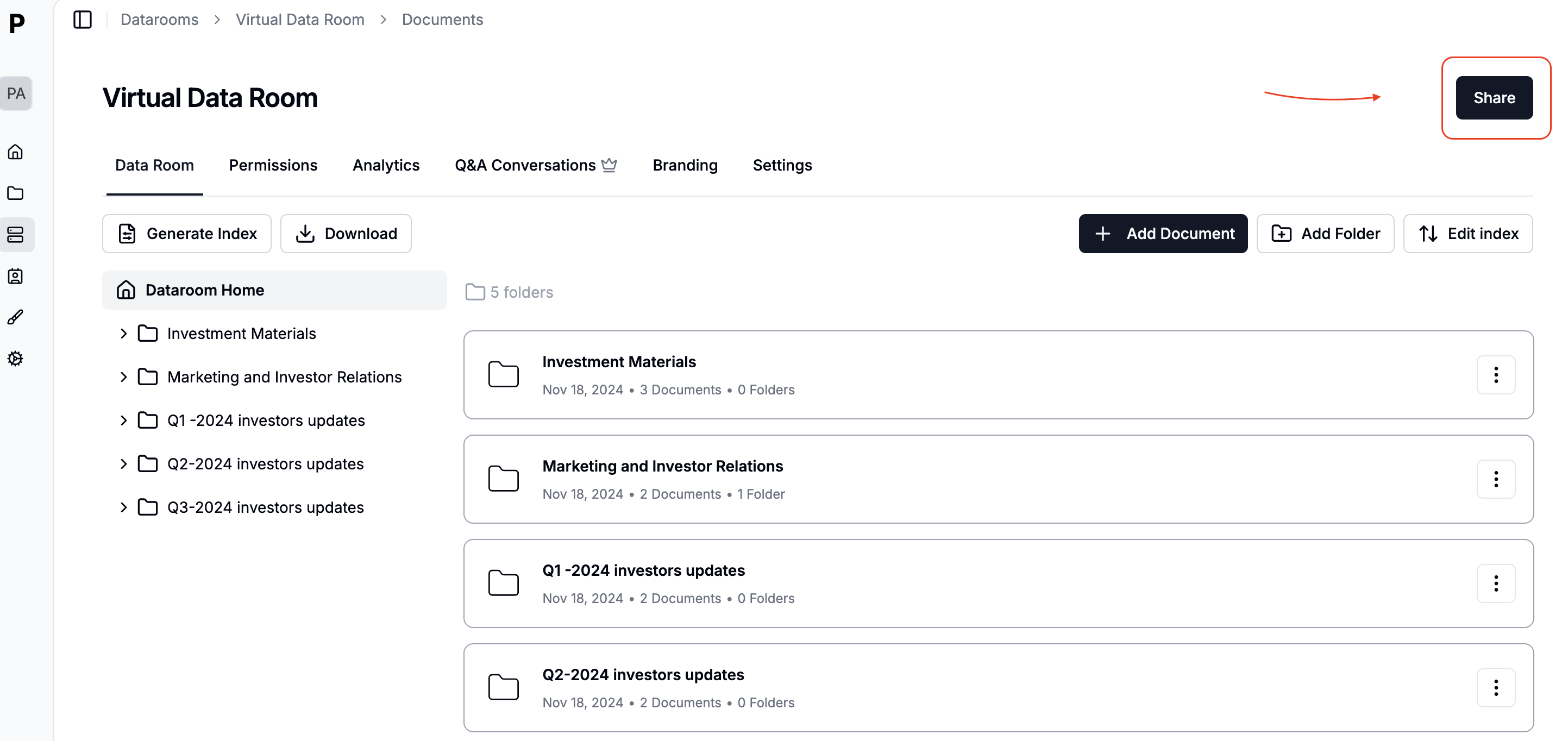
Task: Open the home icon in sidebar
Action: [15, 152]
